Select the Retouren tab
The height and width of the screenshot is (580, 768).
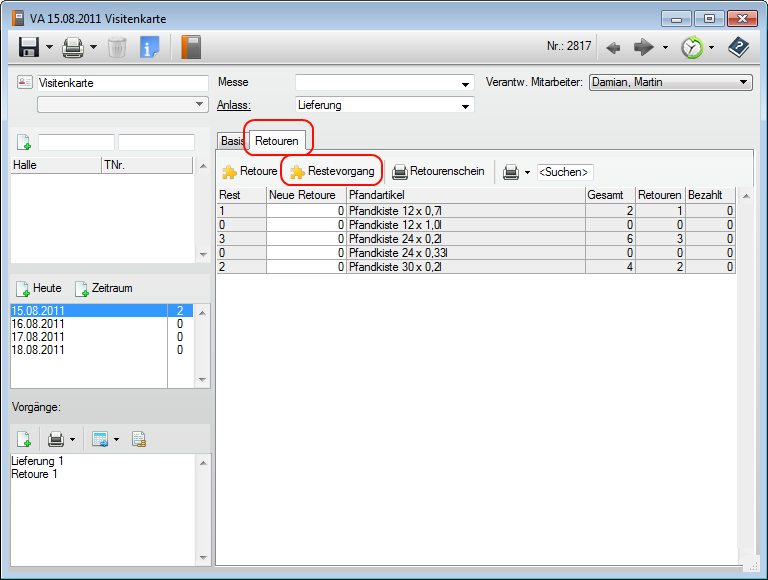click(276, 141)
